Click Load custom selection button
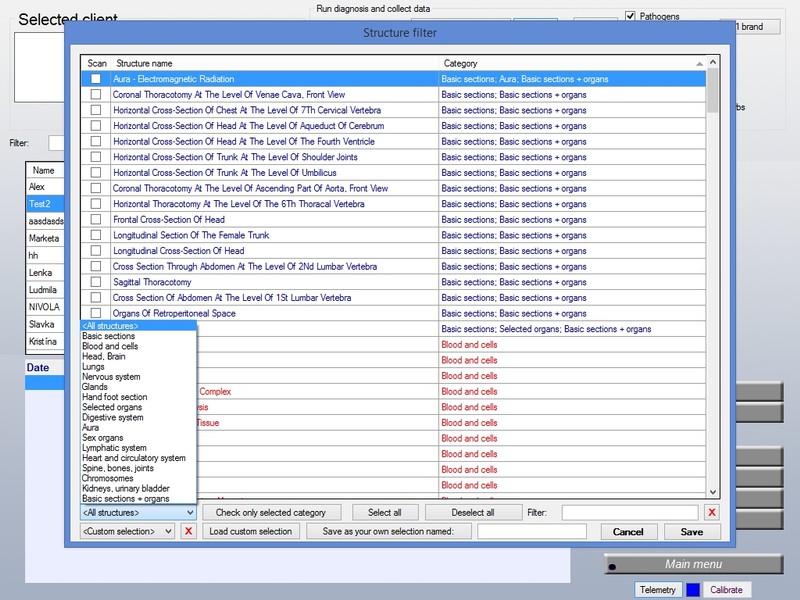800x600 pixels. (251, 531)
